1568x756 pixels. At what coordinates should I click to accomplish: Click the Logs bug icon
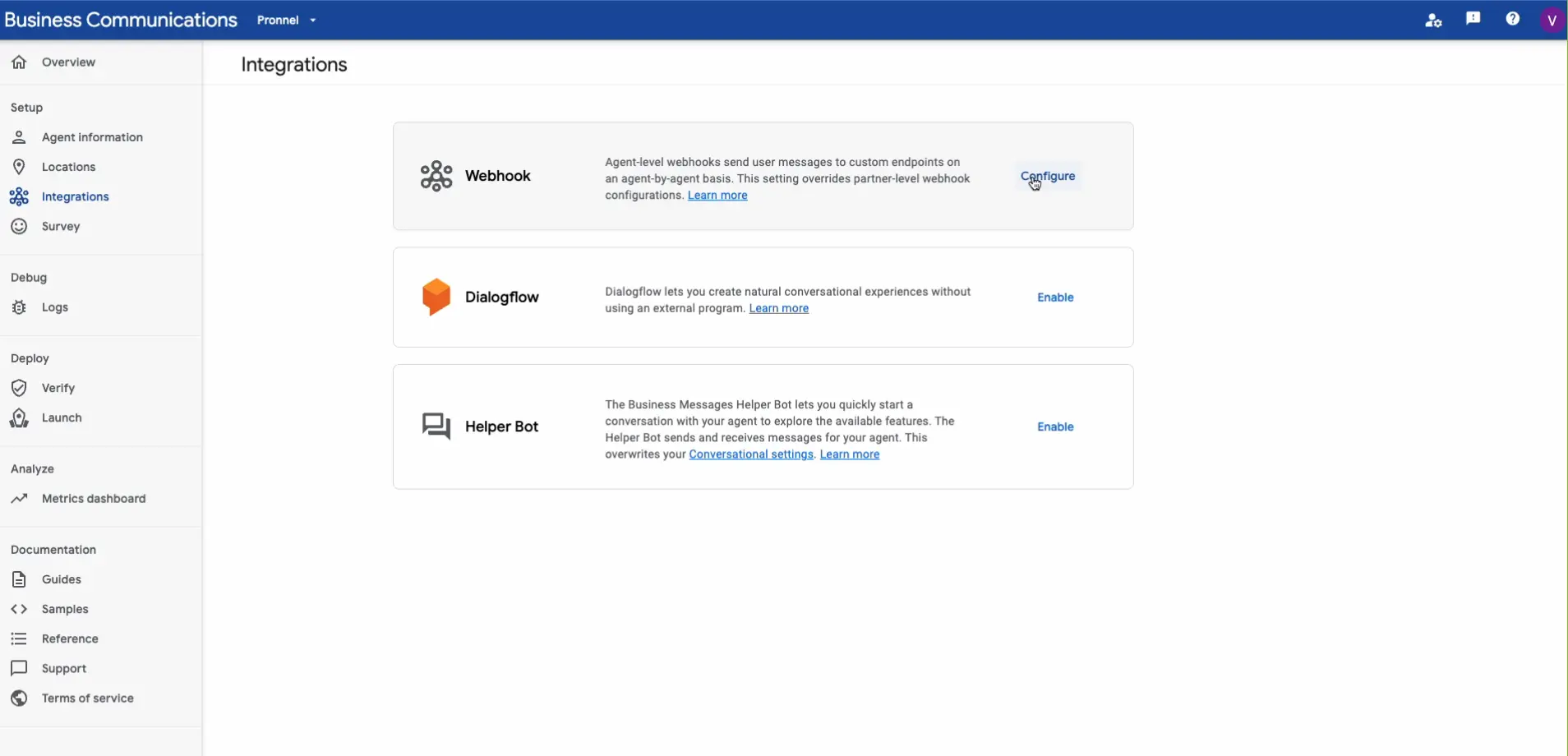pos(19,307)
